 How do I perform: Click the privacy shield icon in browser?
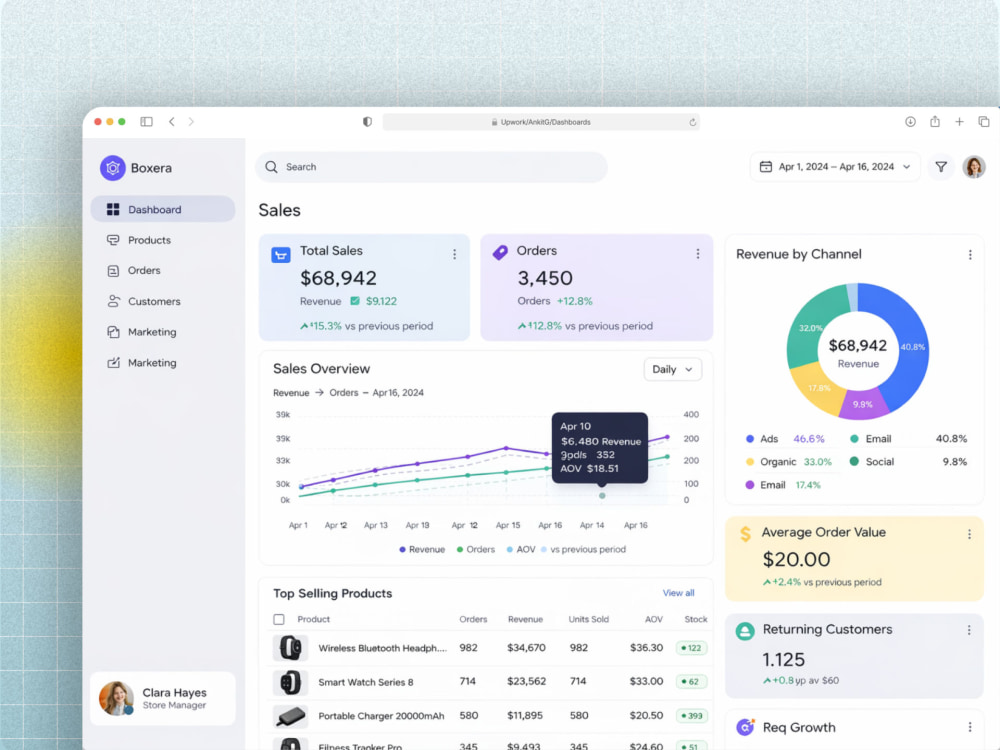coord(367,121)
